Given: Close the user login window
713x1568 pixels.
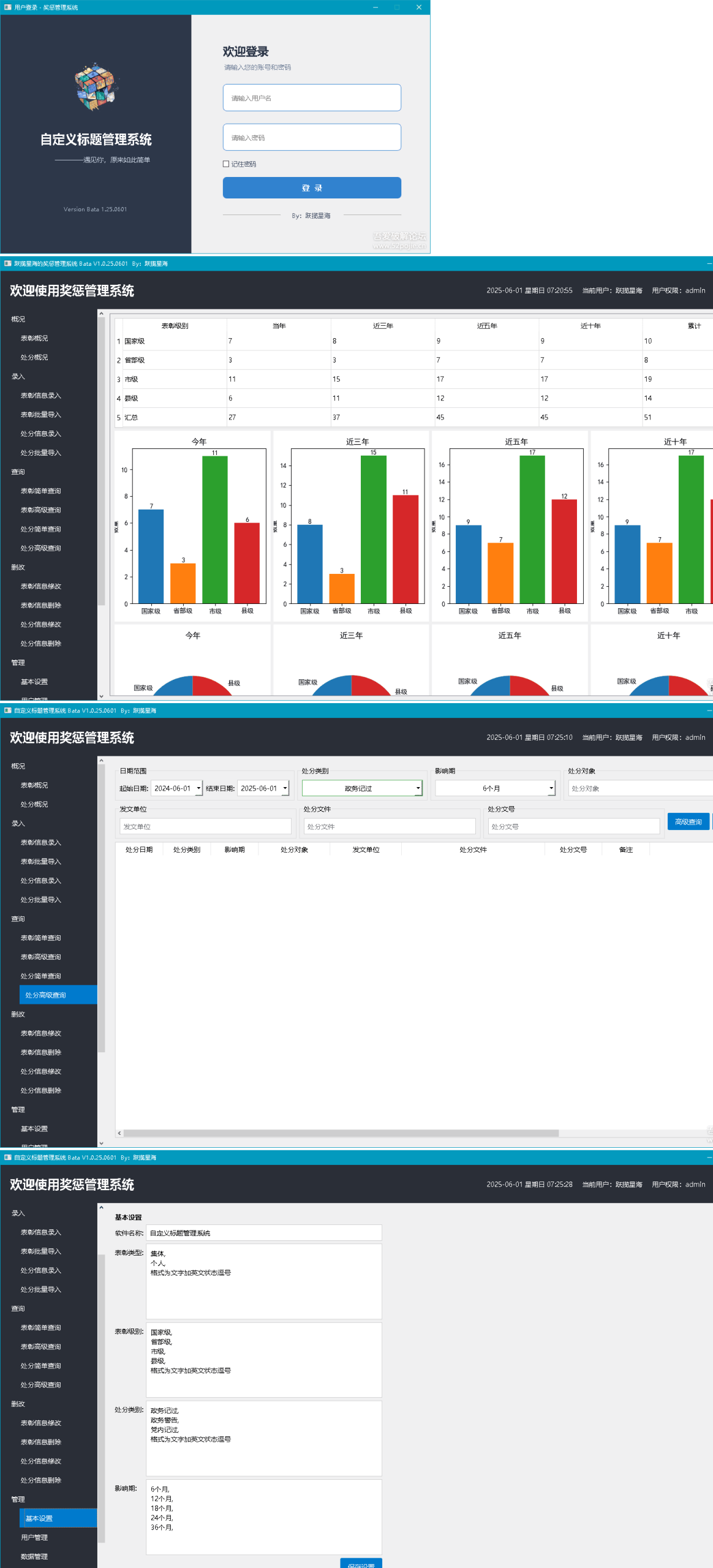Looking at the screenshot, I should click(x=418, y=7).
